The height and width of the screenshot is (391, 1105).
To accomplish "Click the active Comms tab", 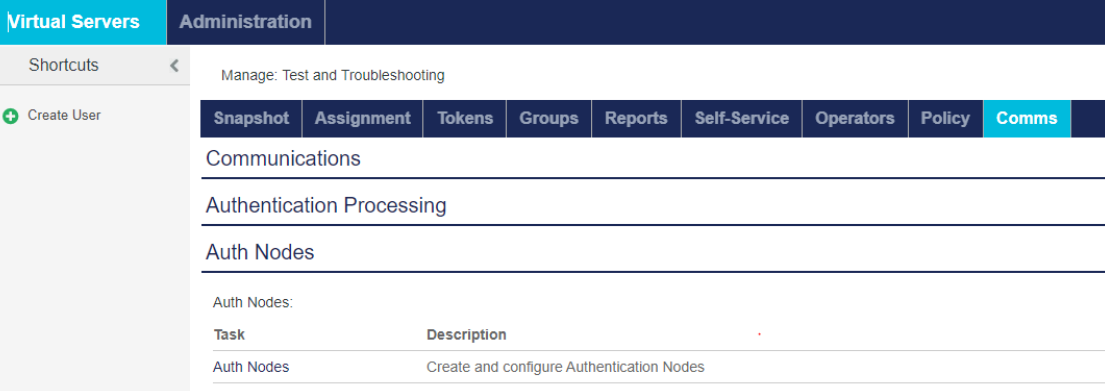I will point(1027,118).
